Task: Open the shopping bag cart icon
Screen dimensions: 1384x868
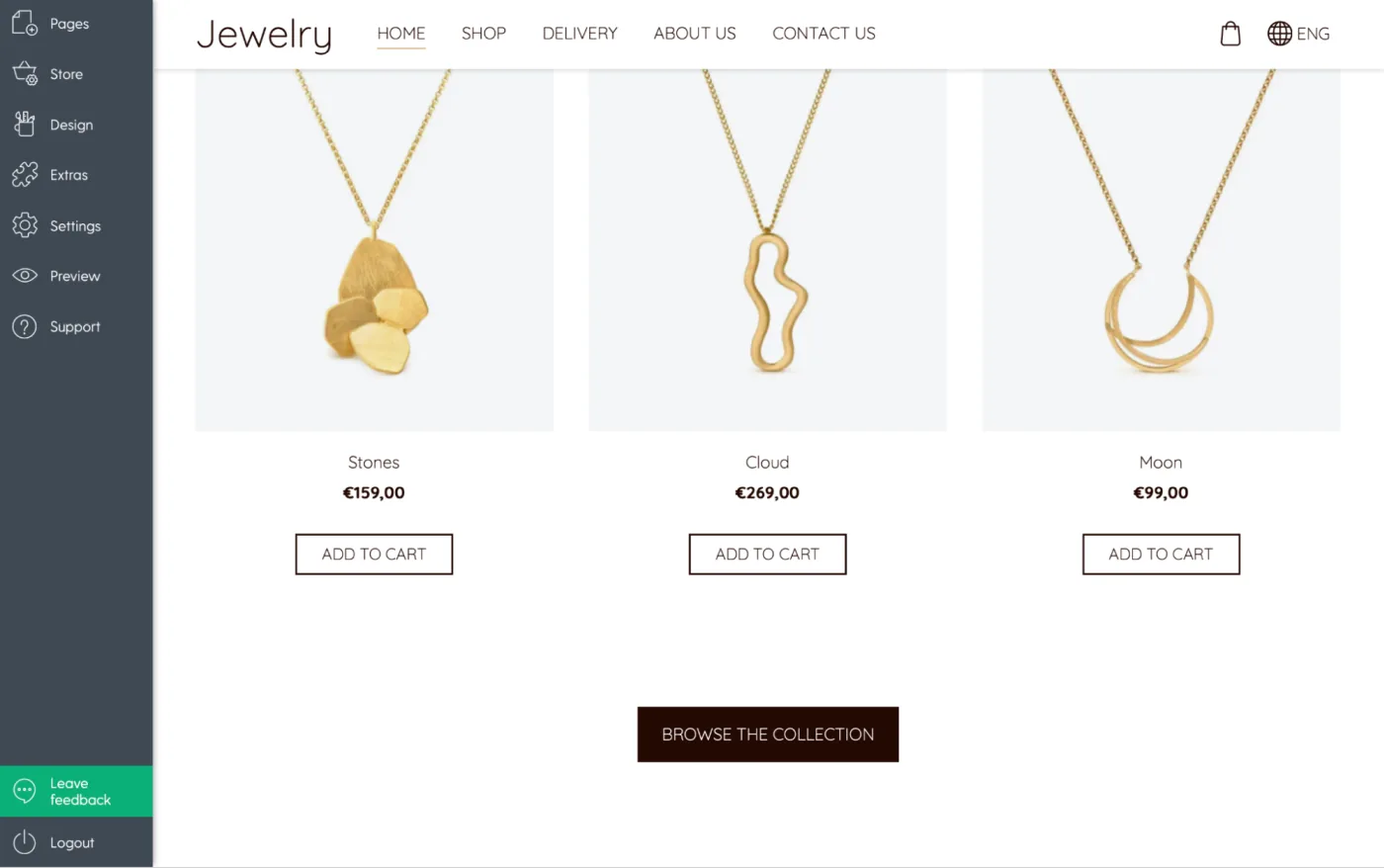Action: (1230, 34)
